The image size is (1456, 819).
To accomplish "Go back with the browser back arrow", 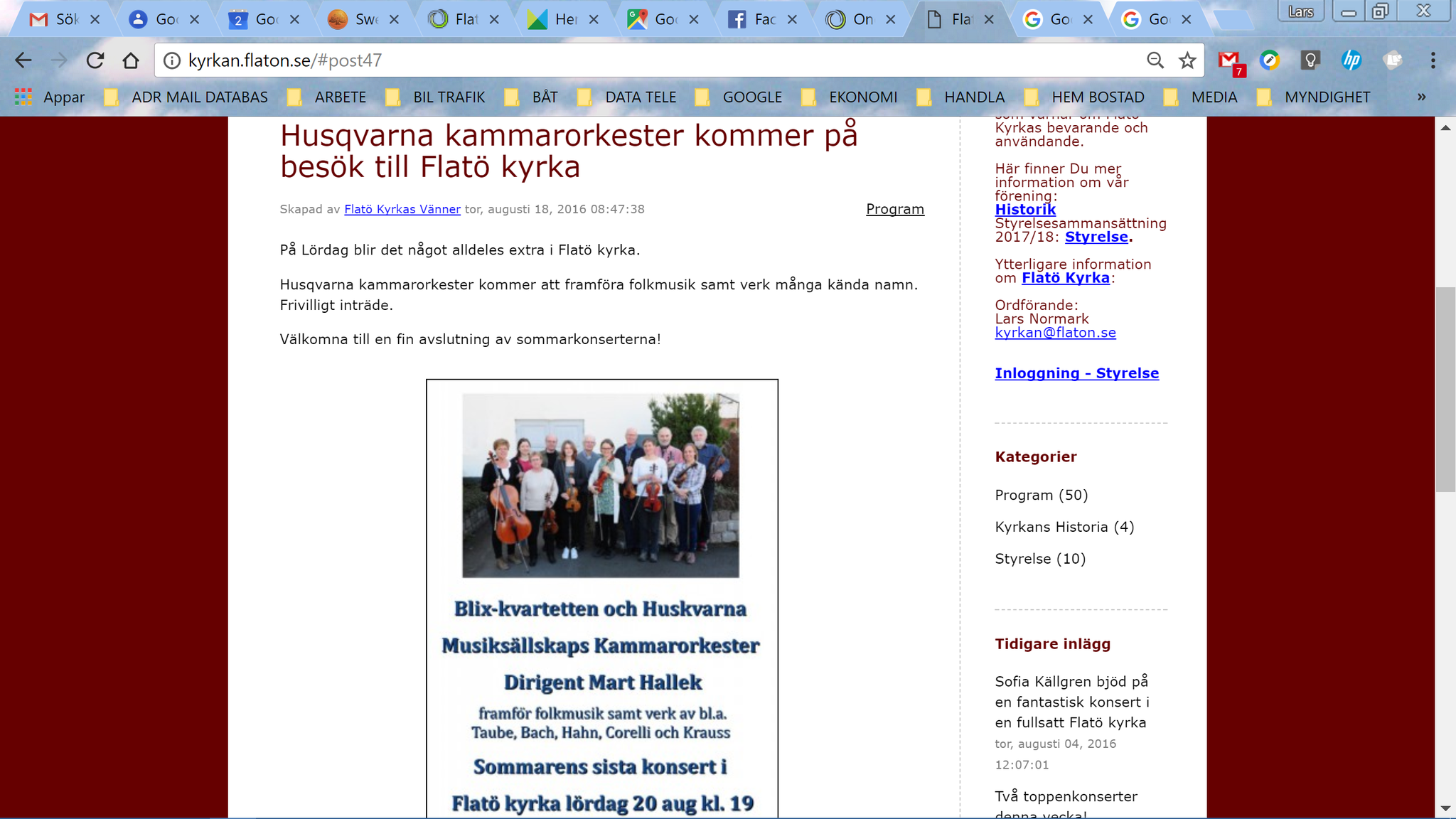I will (x=23, y=60).
